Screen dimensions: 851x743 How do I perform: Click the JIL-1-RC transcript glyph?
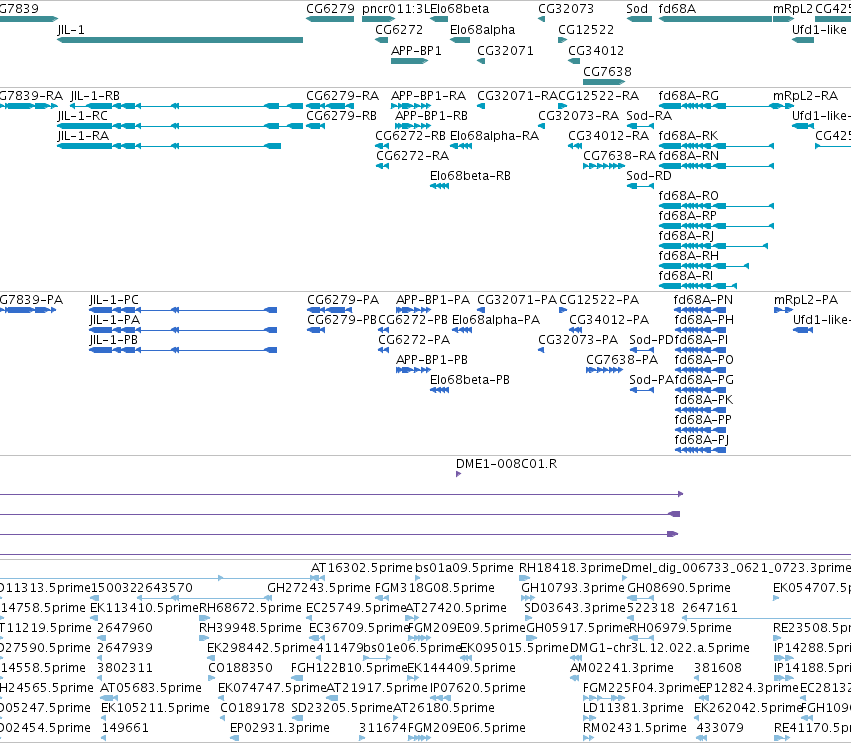point(180,126)
